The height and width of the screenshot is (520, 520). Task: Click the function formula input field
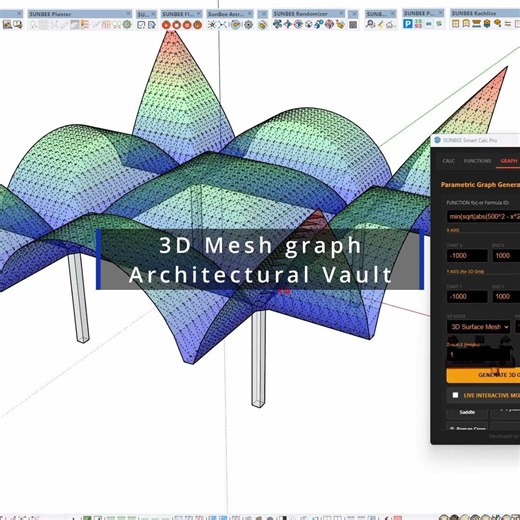pos(483,216)
